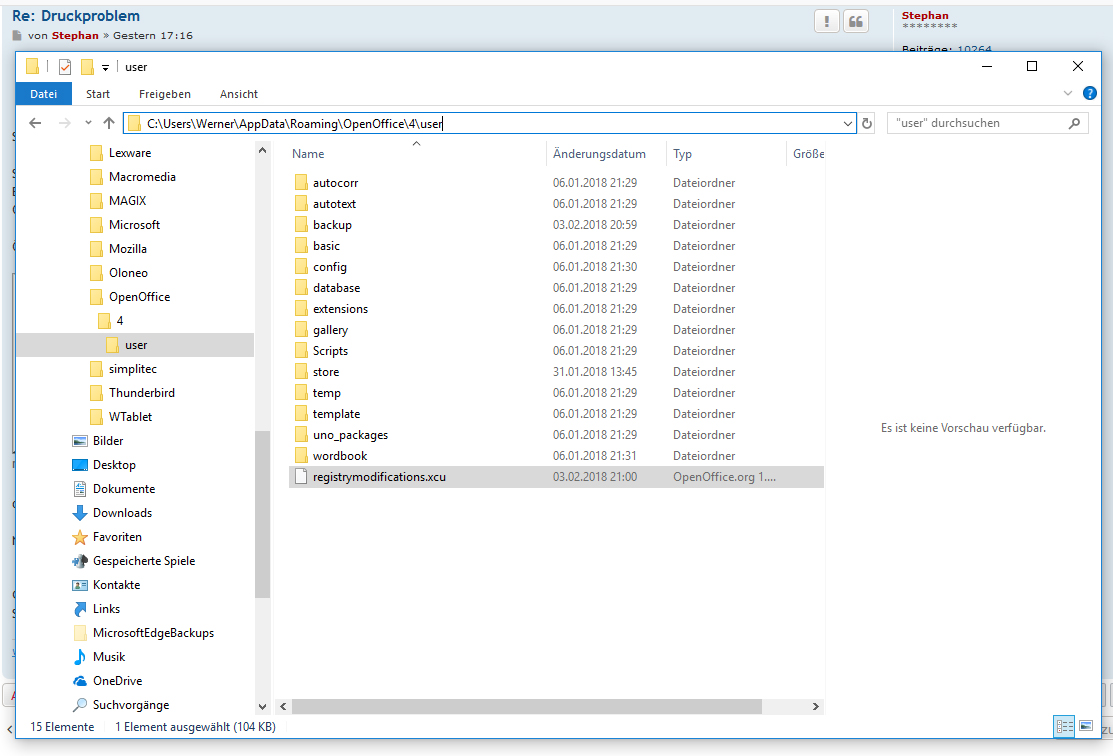Click the "user" durchsuchen search field
Image resolution: width=1113 pixels, height=756 pixels.
click(x=975, y=123)
